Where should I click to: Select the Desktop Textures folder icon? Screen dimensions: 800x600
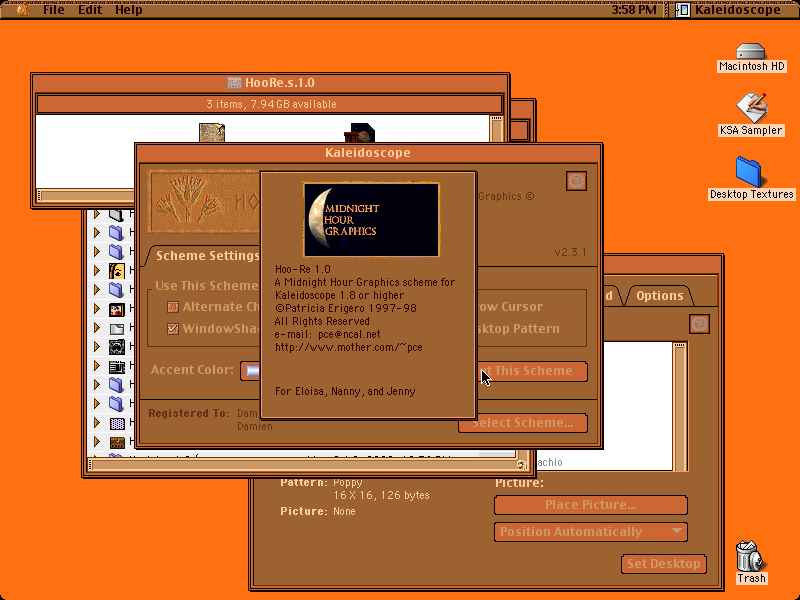coord(749,171)
